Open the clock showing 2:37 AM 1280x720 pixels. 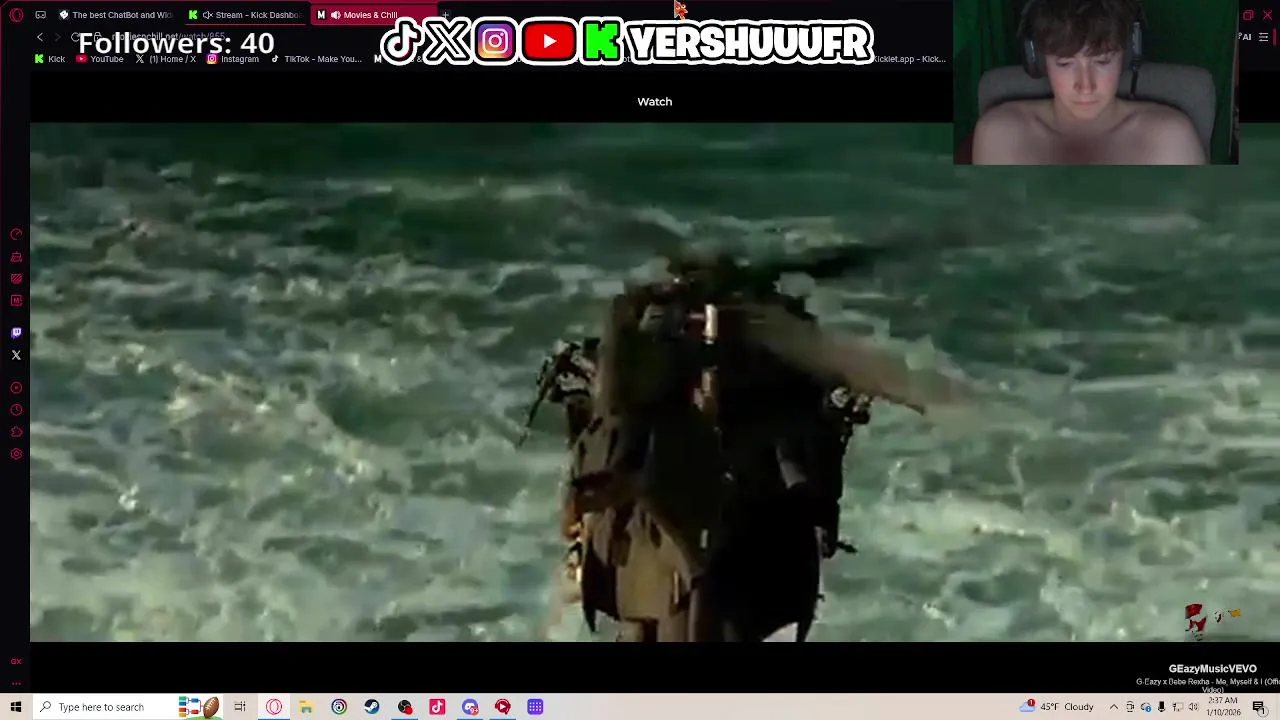[x=1223, y=707]
